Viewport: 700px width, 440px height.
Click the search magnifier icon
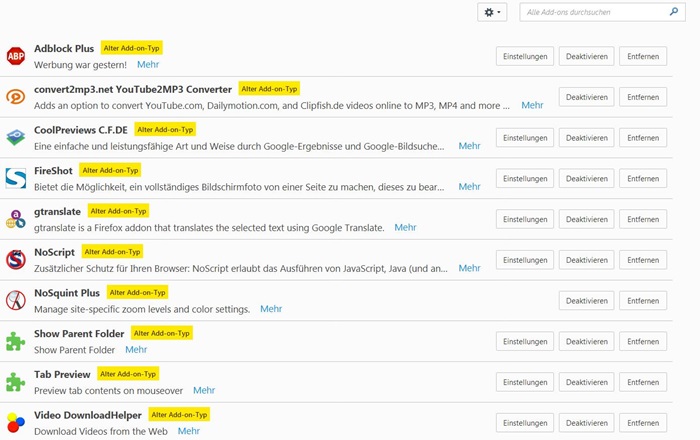(674, 12)
